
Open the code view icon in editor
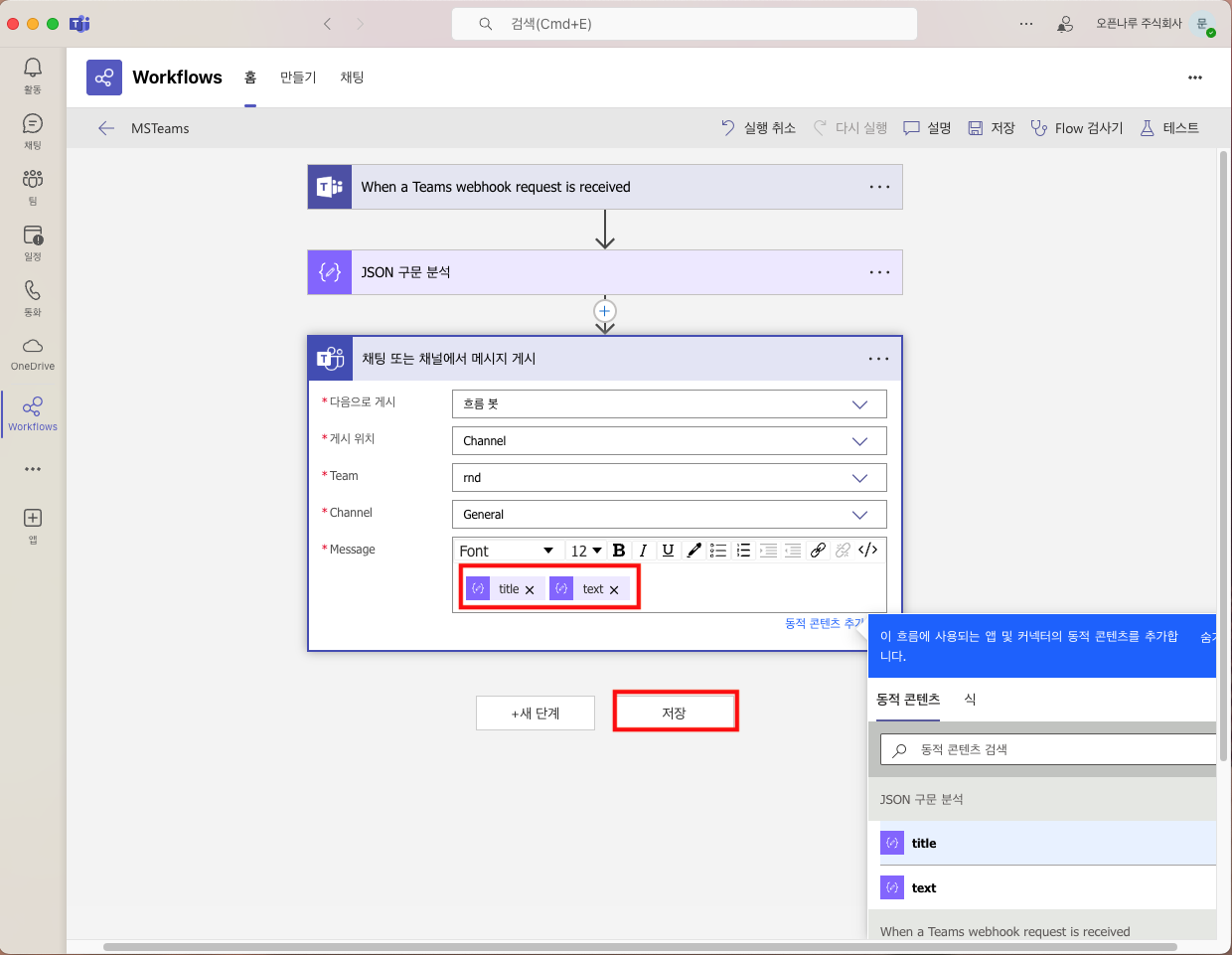[867, 551]
